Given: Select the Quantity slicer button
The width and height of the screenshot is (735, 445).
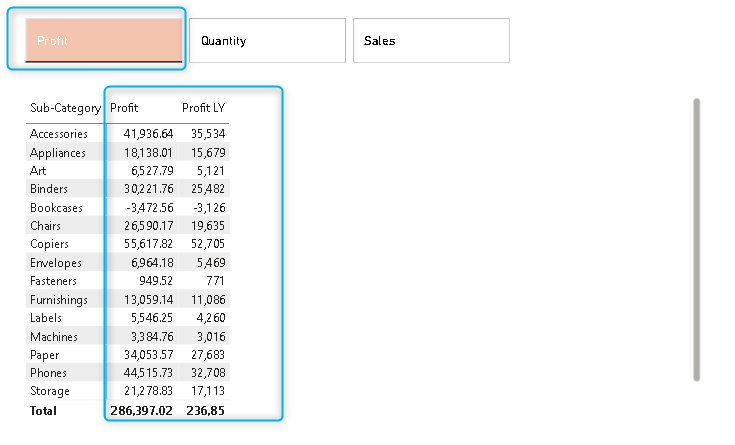Looking at the screenshot, I should (x=267, y=41).
